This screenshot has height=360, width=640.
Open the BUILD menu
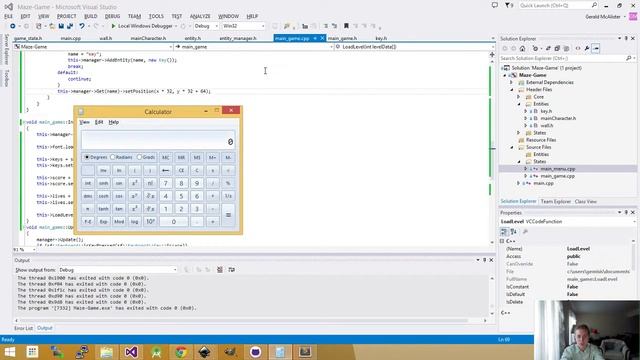click(x=91, y=16)
